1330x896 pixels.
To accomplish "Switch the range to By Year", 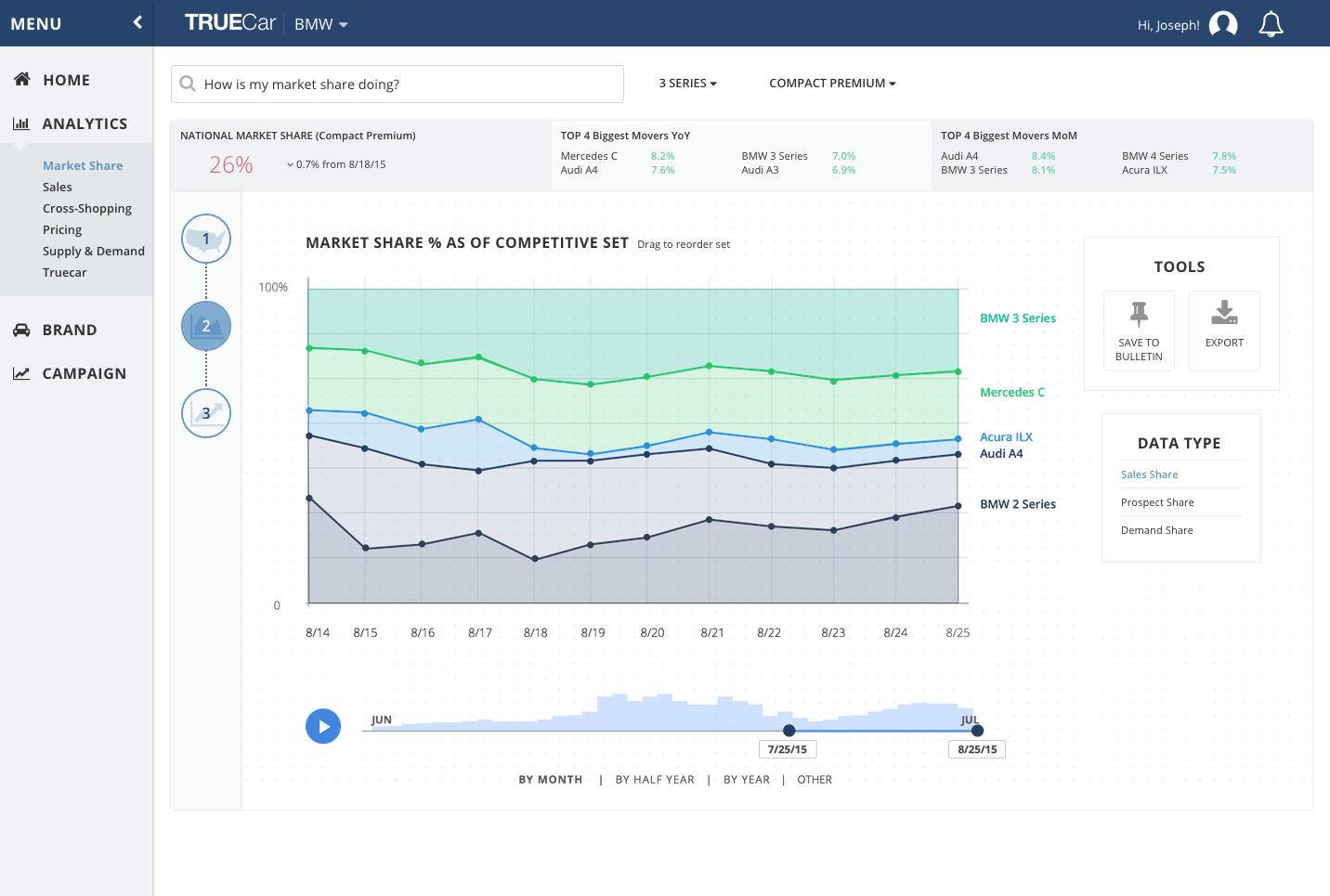I will pyautogui.click(x=747, y=780).
